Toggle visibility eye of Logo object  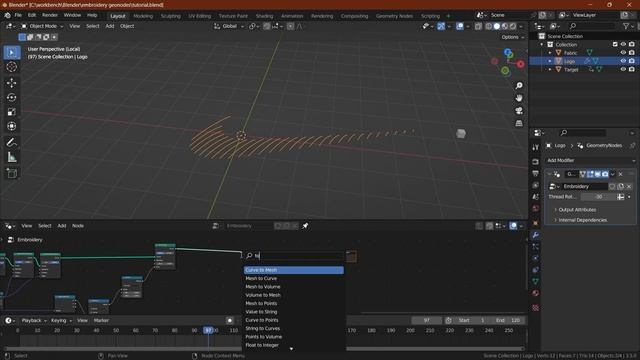tap(623, 61)
